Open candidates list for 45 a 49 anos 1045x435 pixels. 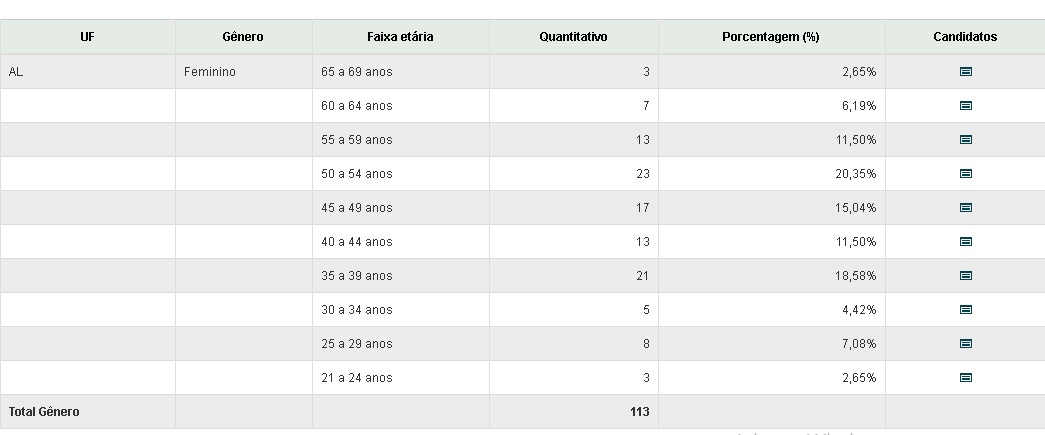coord(966,208)
